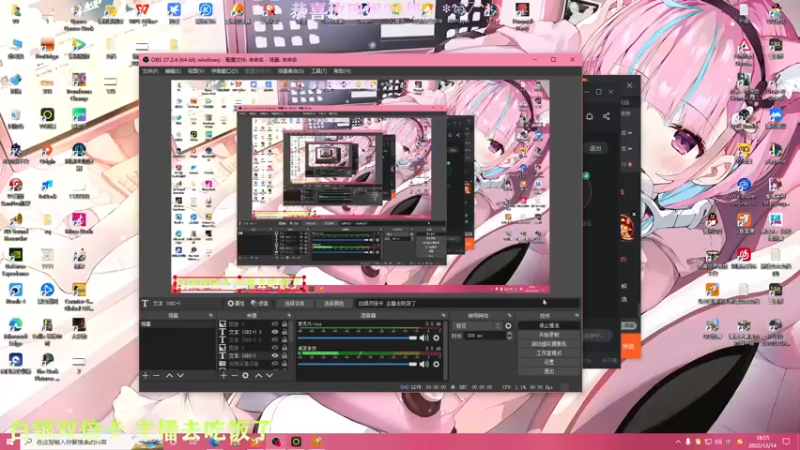Viewport: 800px width, 450px height.
Task: Click the share icon in background window
Action: tap(606, 116)
